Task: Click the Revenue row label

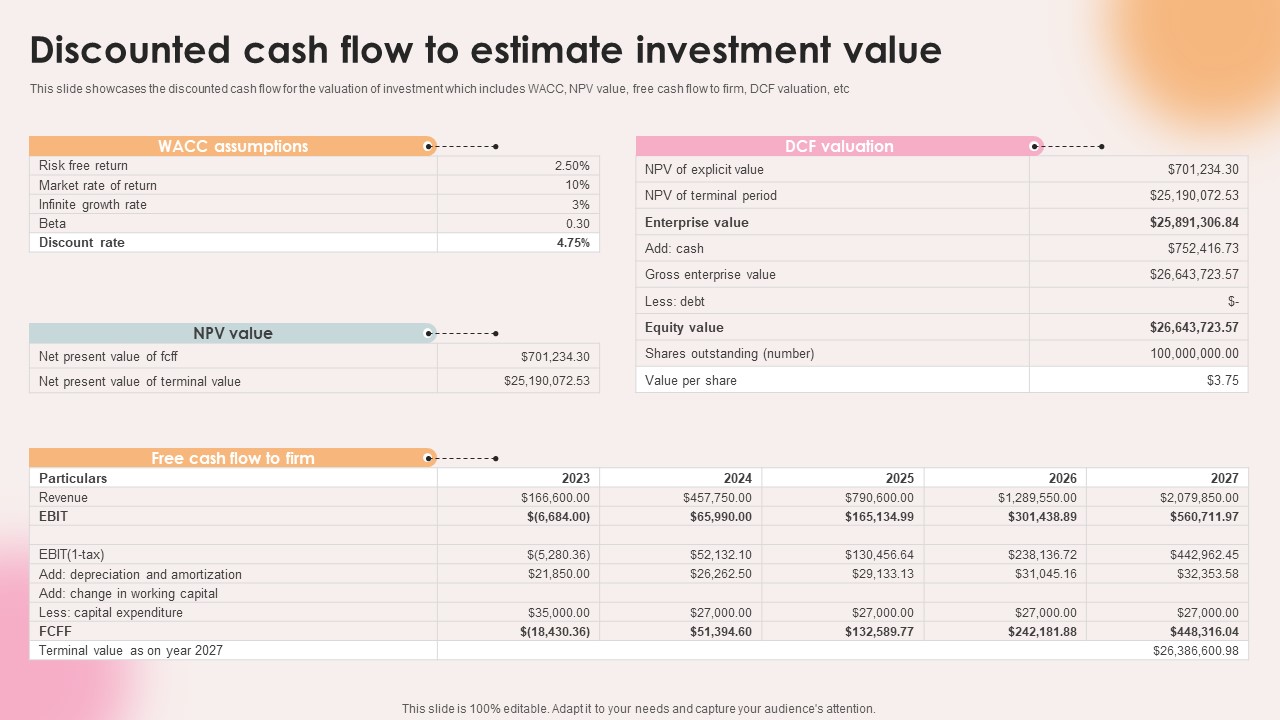Action: click(63, 497)
